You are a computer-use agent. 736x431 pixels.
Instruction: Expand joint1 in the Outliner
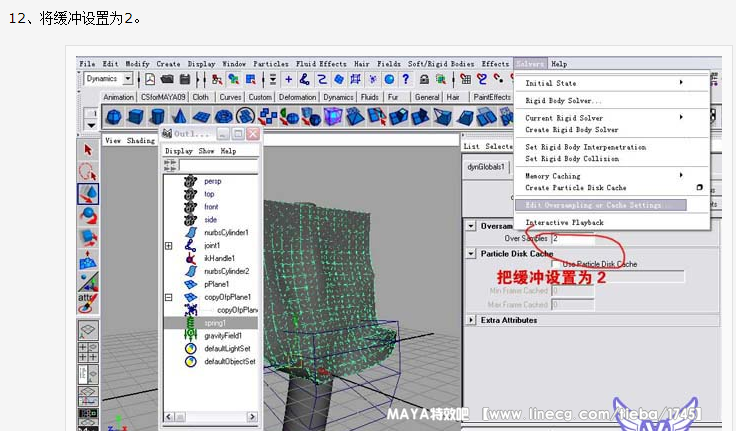click(x=169, y=246)
